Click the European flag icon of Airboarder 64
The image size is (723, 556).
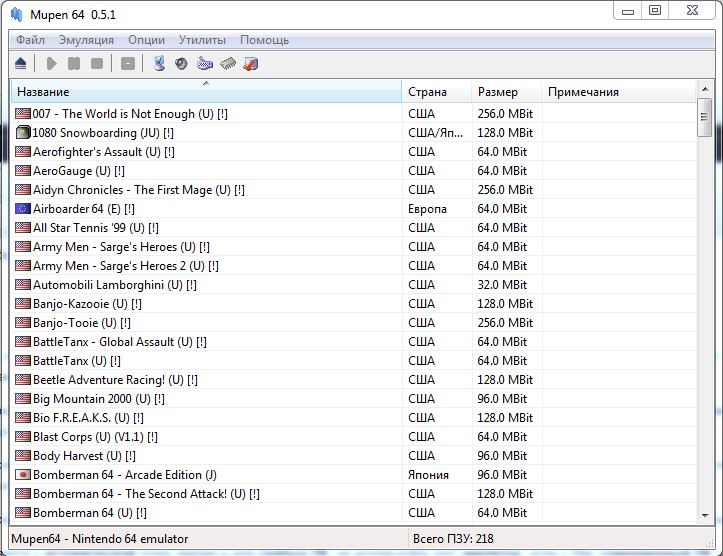click(23, 209)
